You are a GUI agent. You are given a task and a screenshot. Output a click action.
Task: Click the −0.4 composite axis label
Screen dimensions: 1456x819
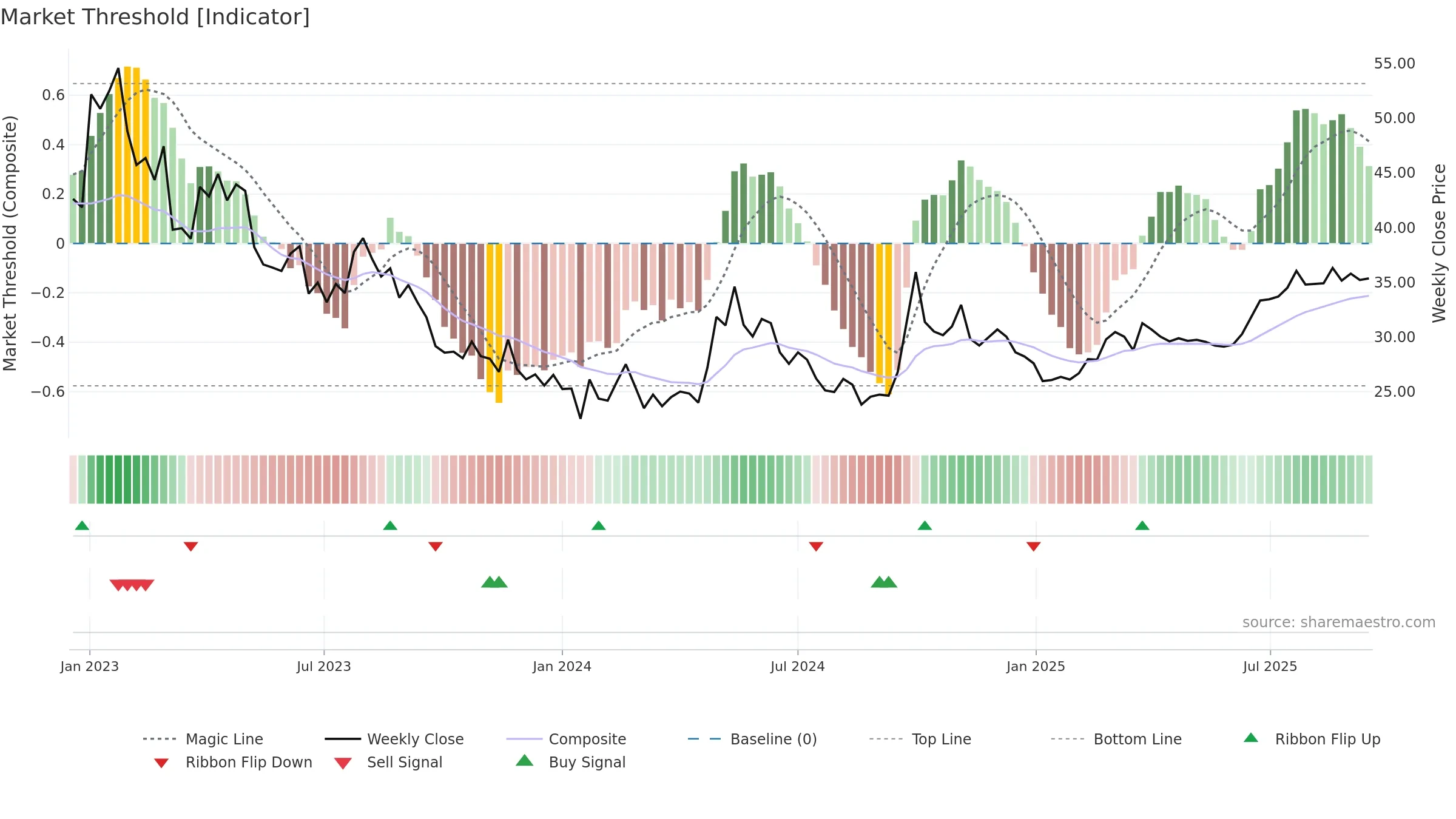click(x=48, y=342)
